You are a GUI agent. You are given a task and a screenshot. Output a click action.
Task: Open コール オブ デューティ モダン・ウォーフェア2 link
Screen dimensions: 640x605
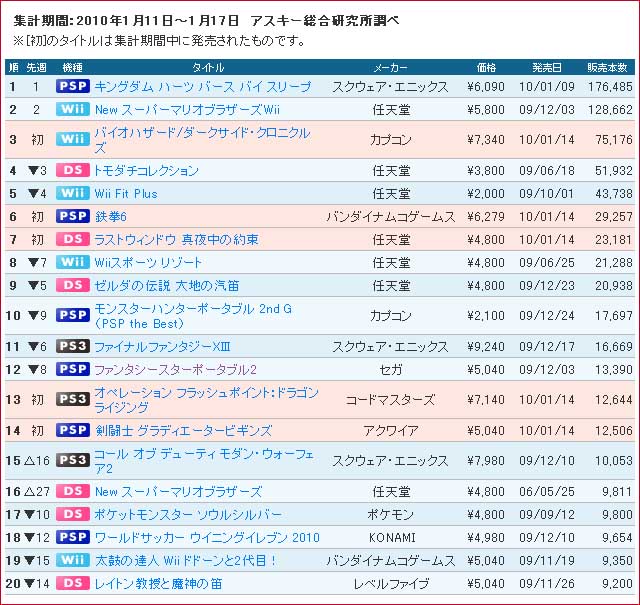coord(204,460)
